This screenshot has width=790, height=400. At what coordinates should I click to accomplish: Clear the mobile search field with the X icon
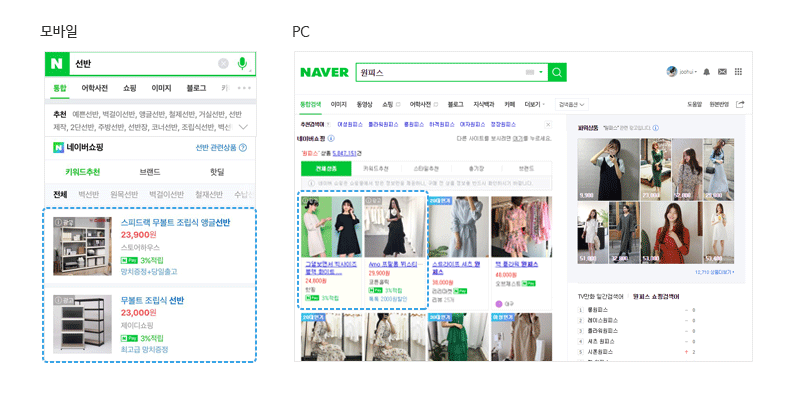pos(223,63)
